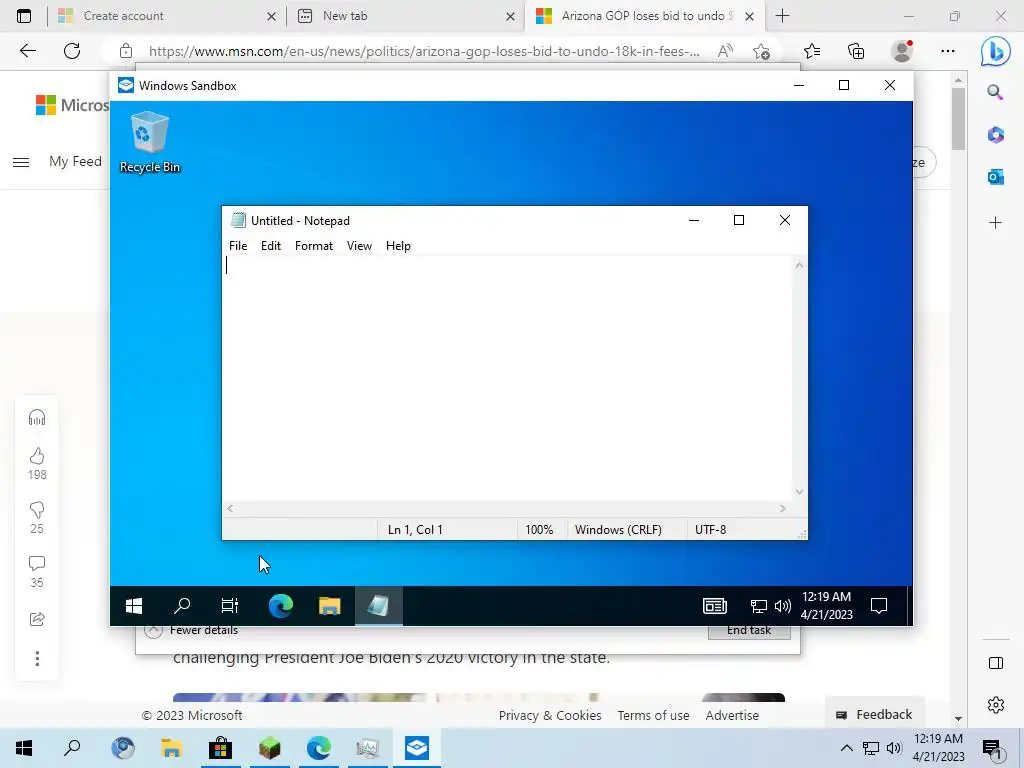
Task: Click My Feed on the MSN page
Action: click(x=75, y=161)
